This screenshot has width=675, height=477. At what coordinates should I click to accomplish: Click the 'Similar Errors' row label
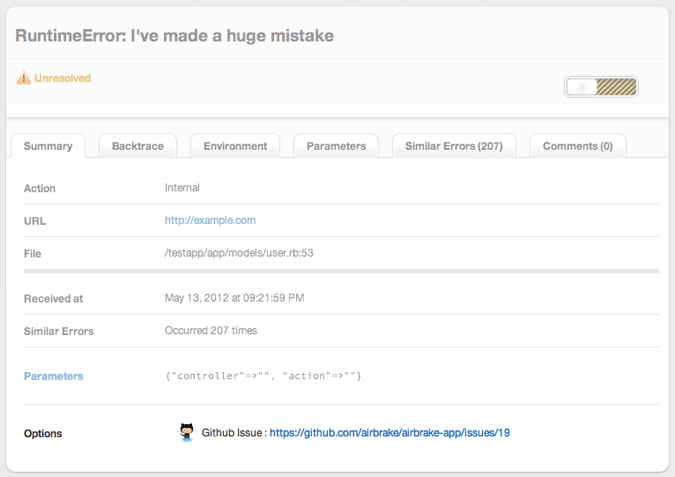point(59,331)
